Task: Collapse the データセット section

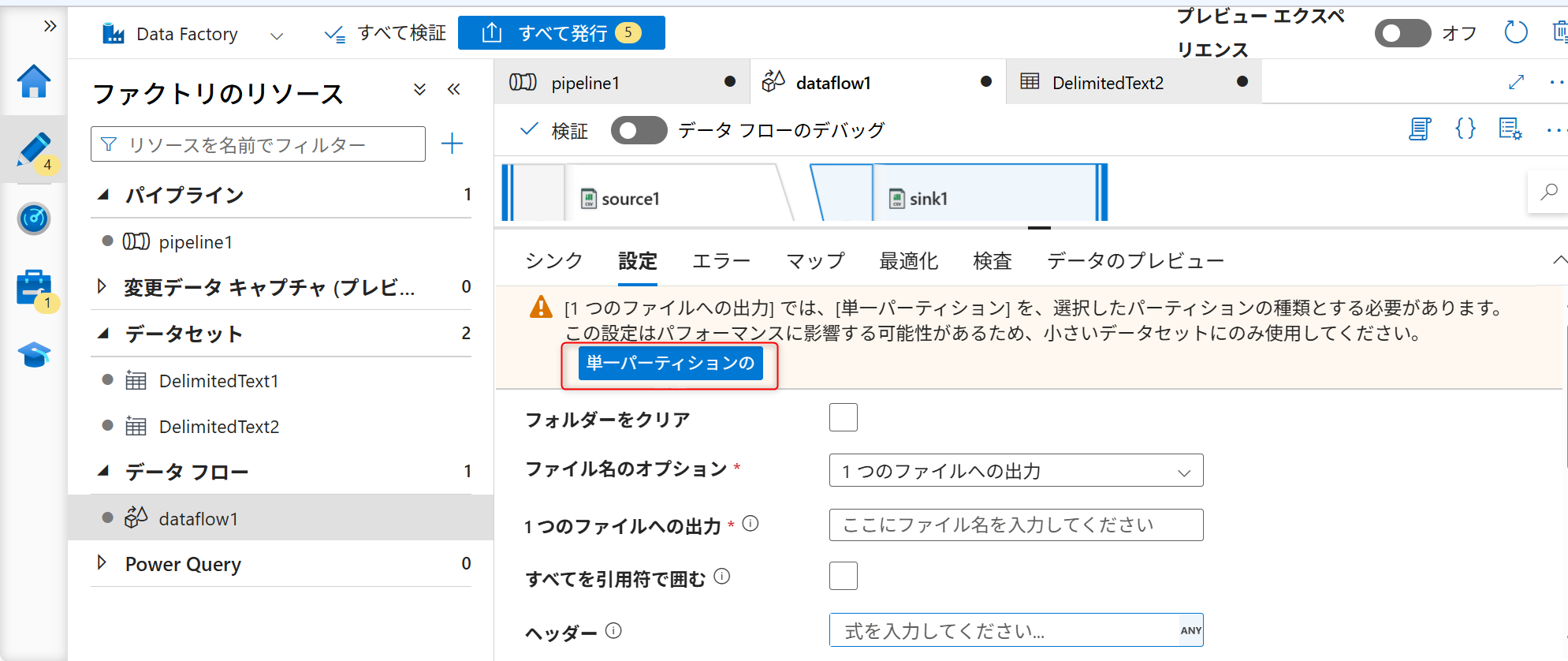Action: click(x=102, y=334)
